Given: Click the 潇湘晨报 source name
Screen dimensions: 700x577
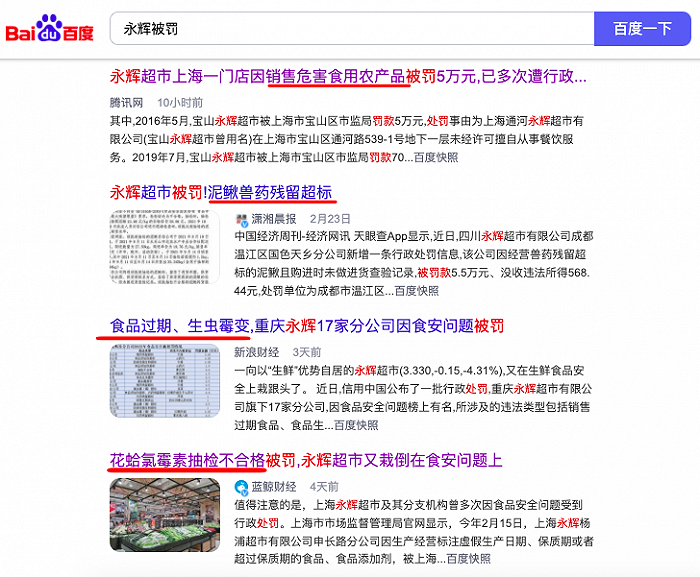Looking at the screenshot, I should (x=274, y=219).
